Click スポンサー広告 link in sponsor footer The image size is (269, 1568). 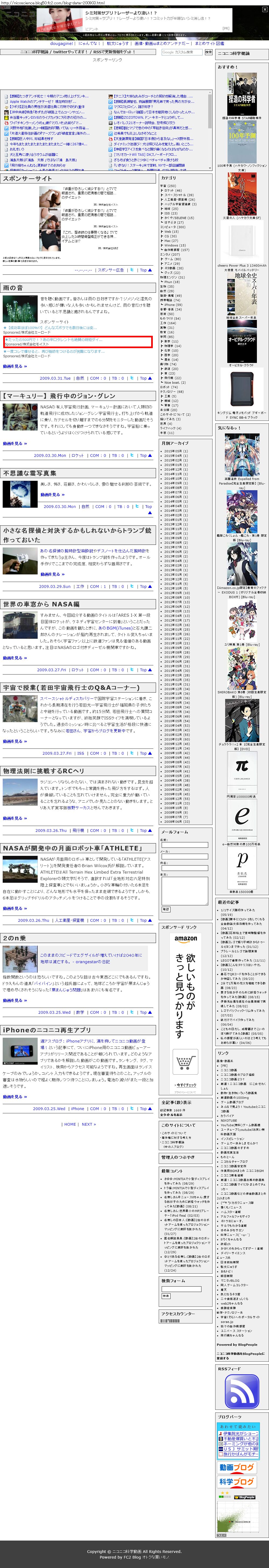[x=111, y=270]
